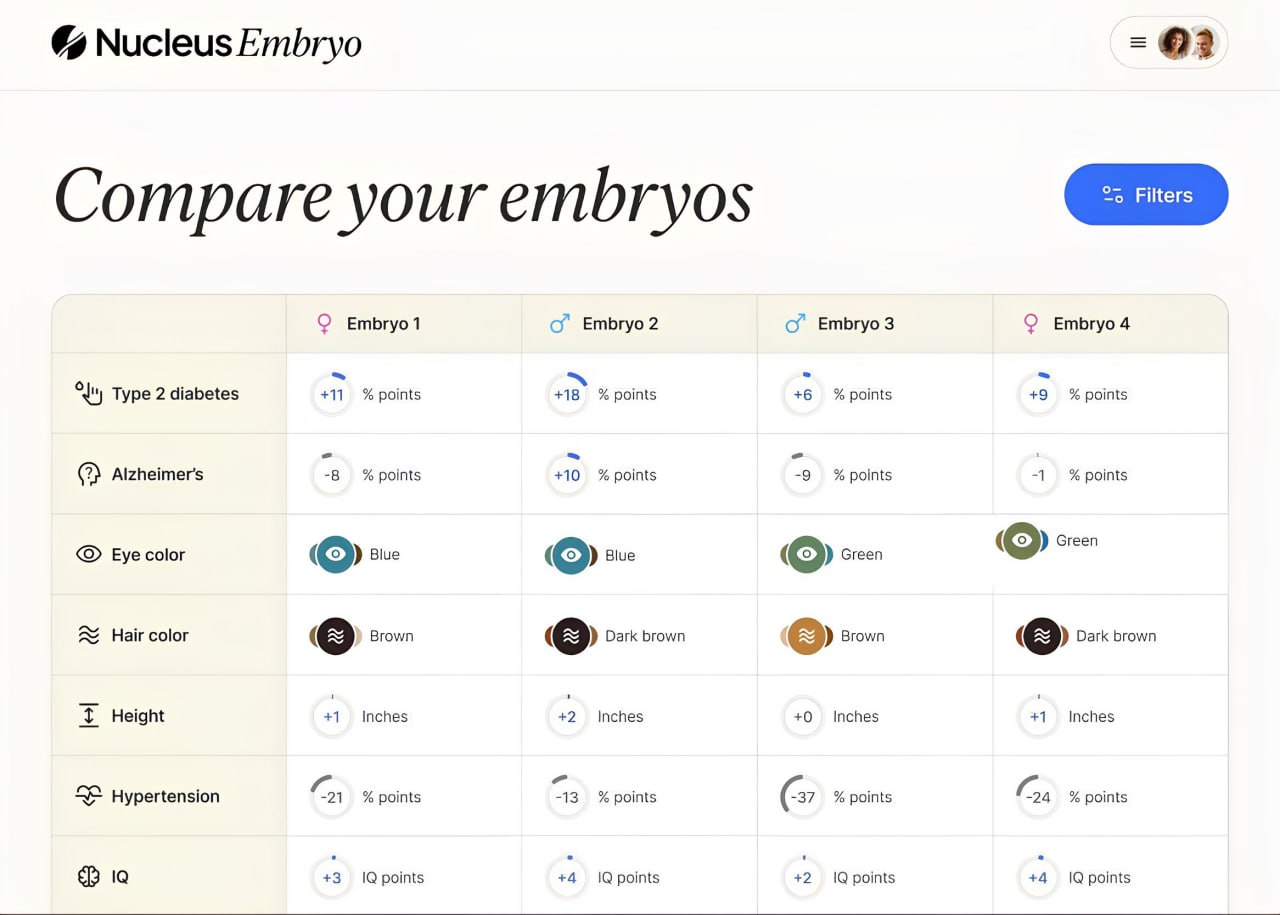1280x915 pixels.
Task: Open the hamburger menu
Action: point(1138,43)
